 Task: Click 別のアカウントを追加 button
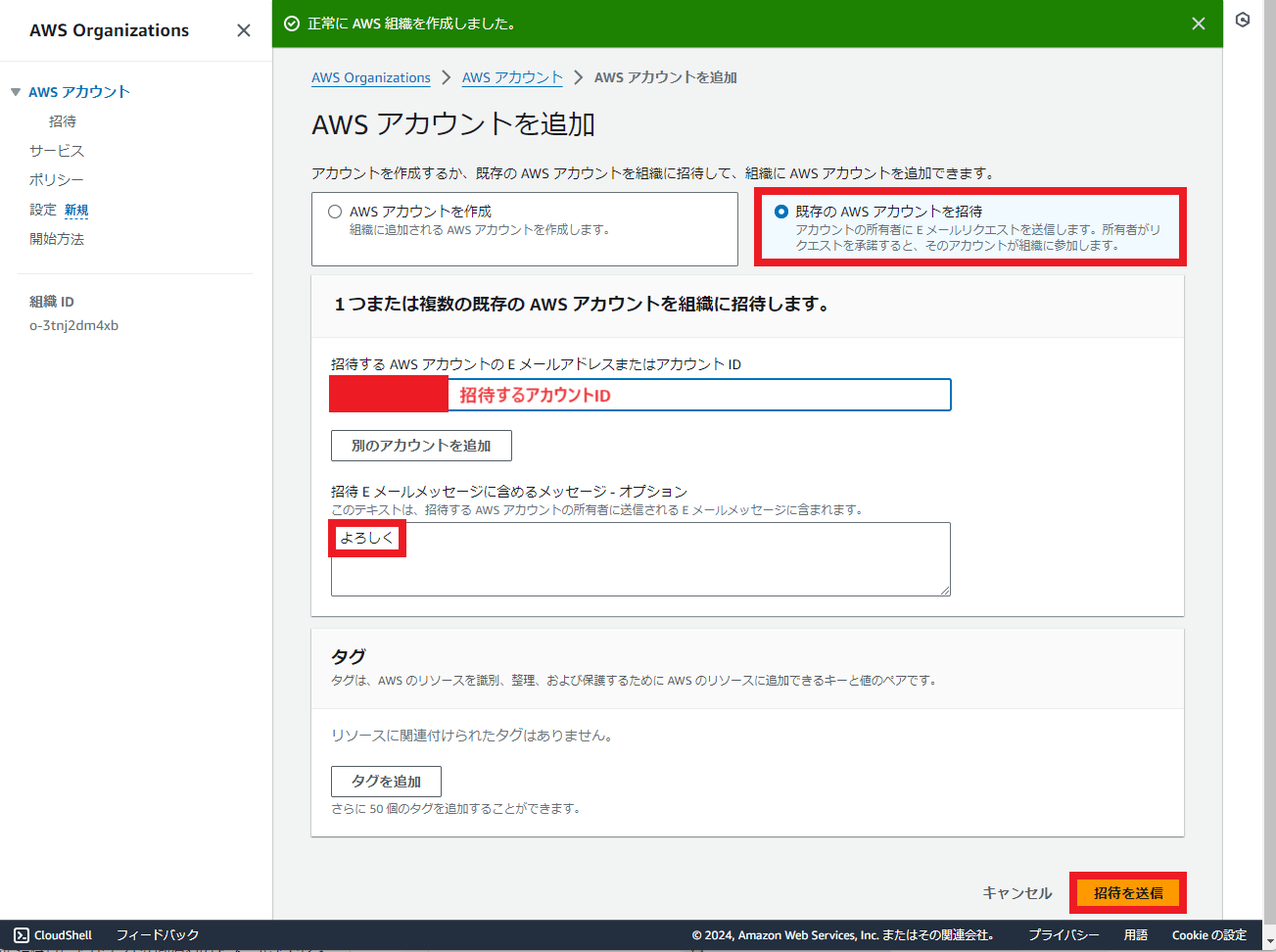point(421,446)
